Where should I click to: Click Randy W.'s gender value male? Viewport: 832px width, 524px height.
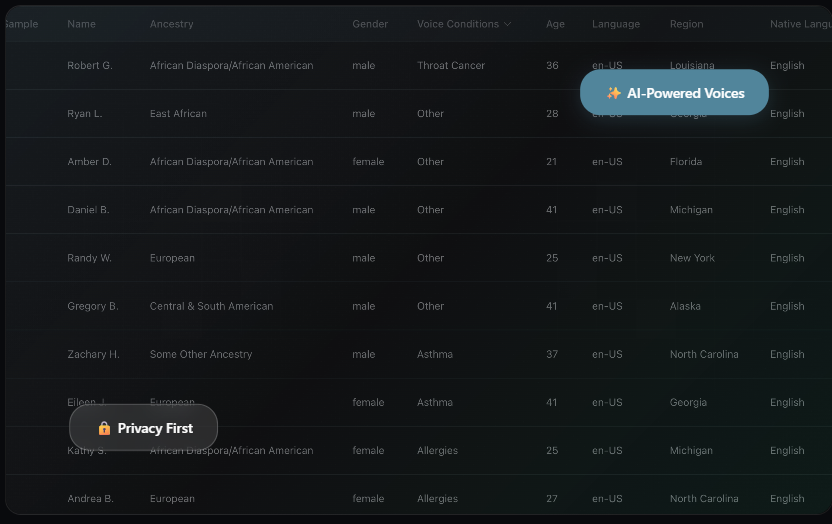click(363, 258)
